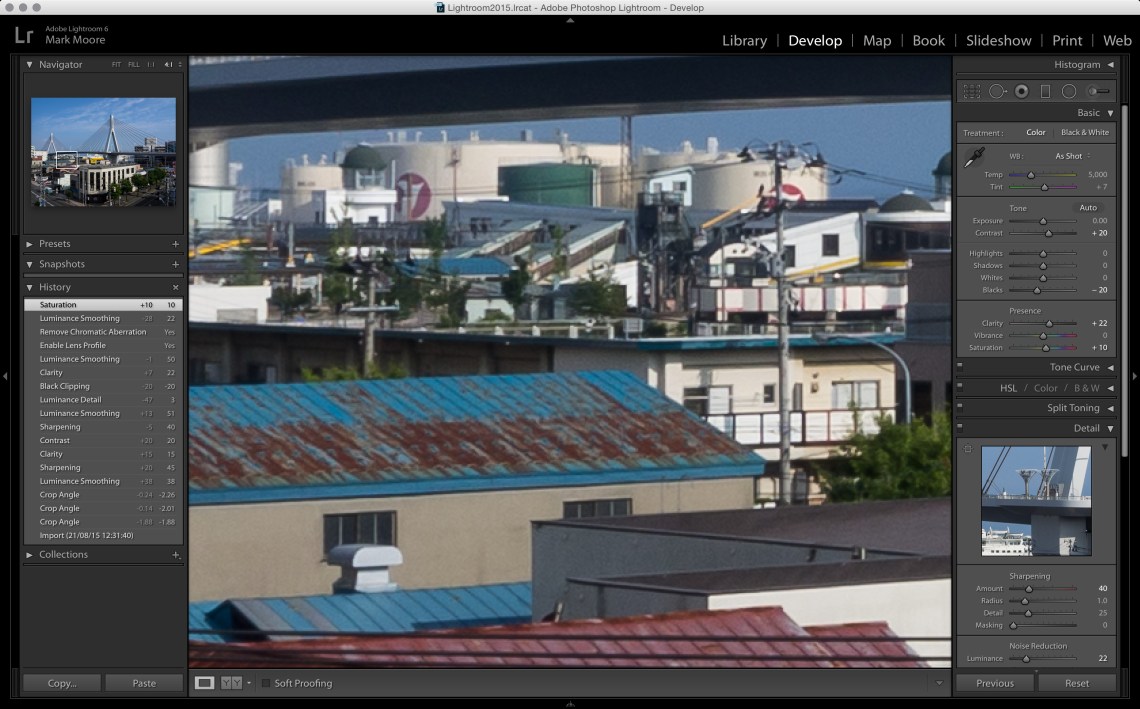Activate the Spot Removal tool
1140x709 pixels.
point(997,91)
